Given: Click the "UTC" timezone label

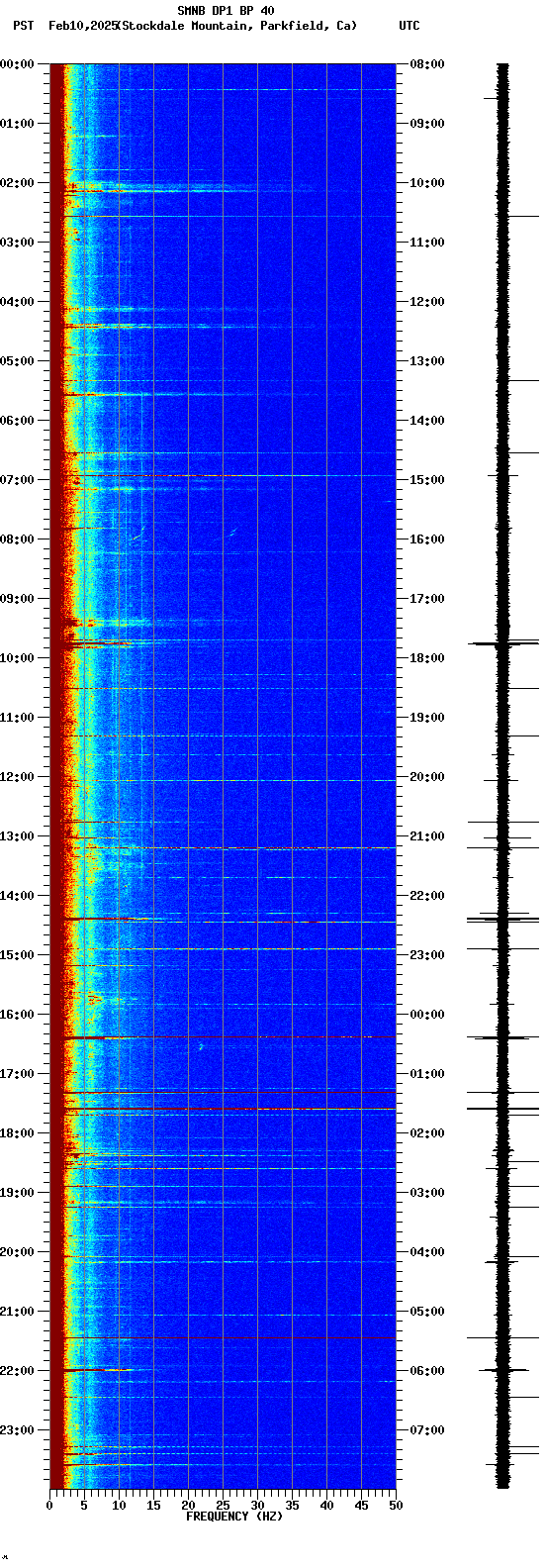Looking at the screenshot, I should [409, 26].
